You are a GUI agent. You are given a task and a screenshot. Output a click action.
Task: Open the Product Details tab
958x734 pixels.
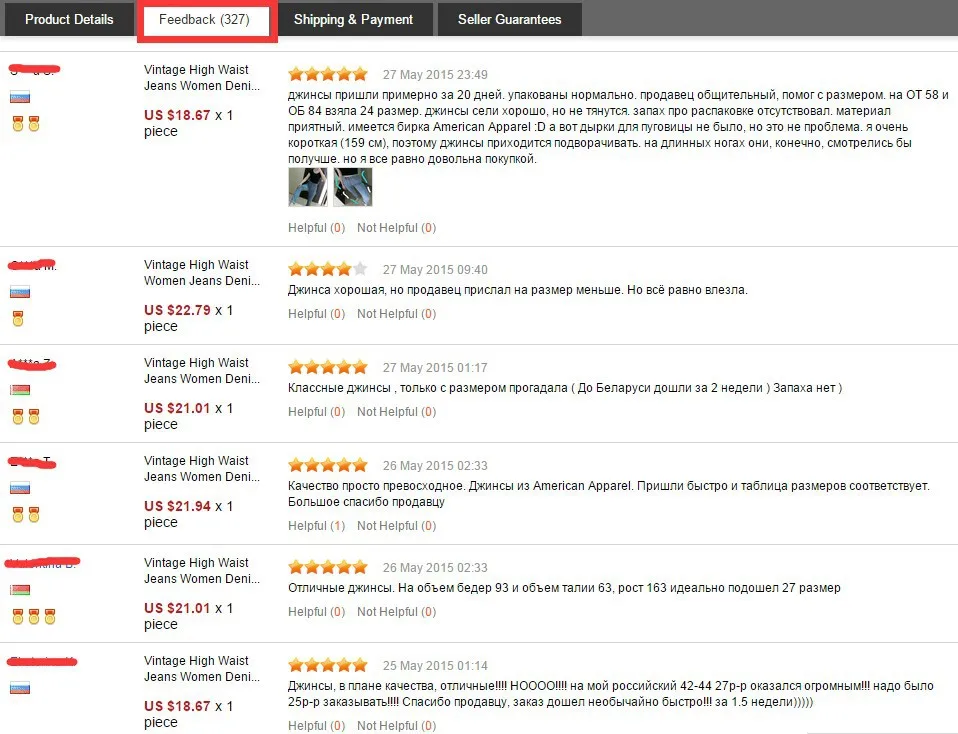[69, 20]
